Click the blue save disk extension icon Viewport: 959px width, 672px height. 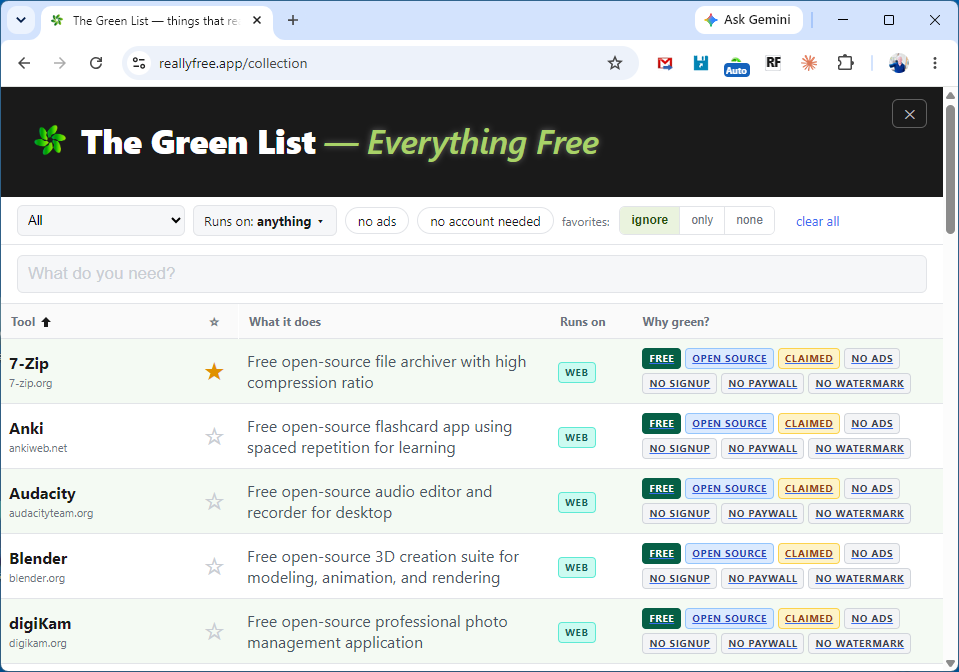701,63
